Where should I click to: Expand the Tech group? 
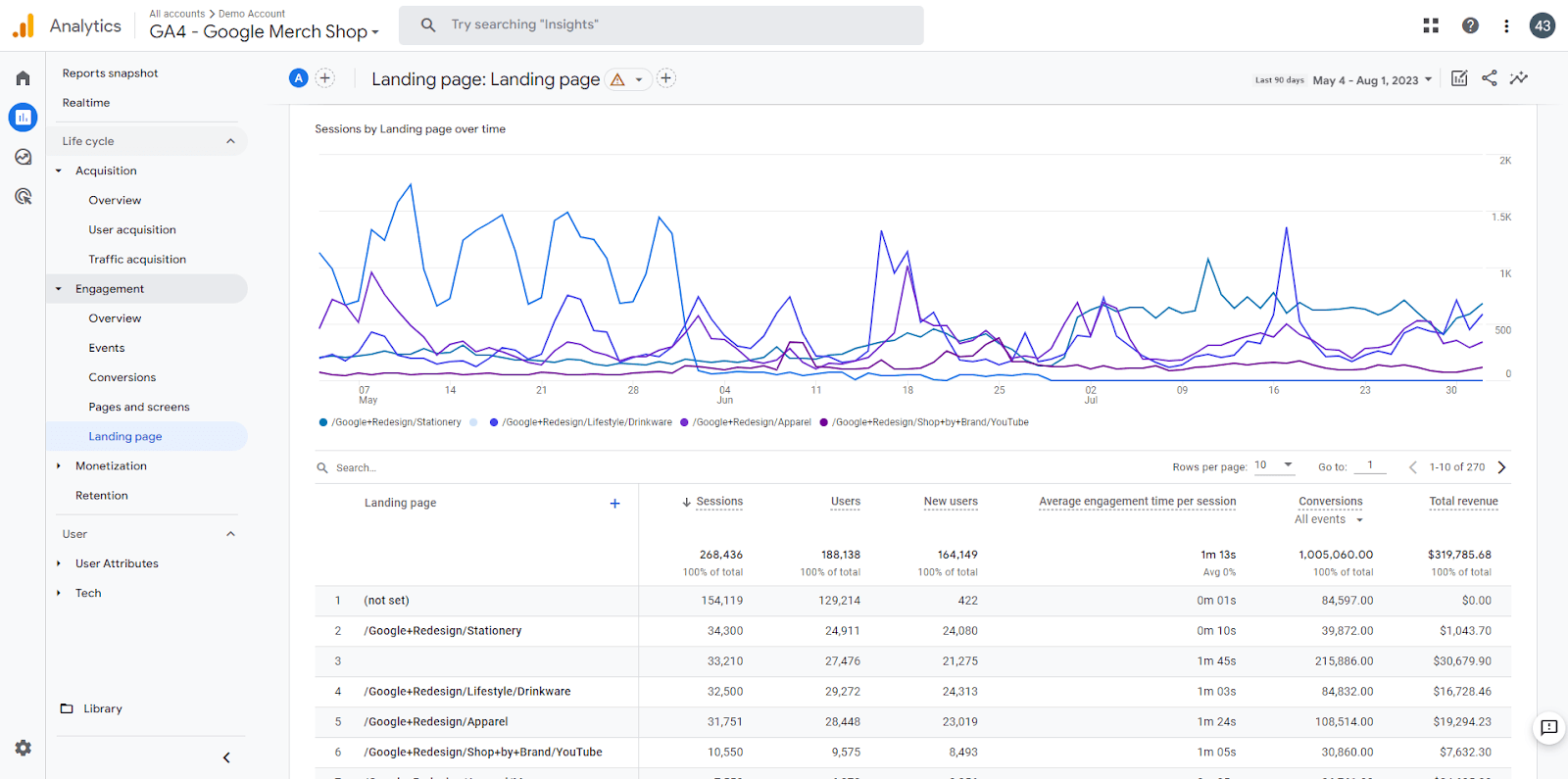[x=59, y=593]
